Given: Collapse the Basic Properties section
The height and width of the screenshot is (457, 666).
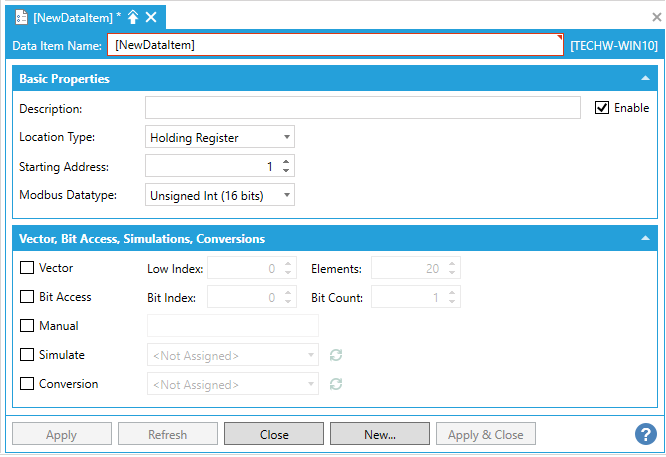Looking at the screenshot, I should (x=645, y=78).
